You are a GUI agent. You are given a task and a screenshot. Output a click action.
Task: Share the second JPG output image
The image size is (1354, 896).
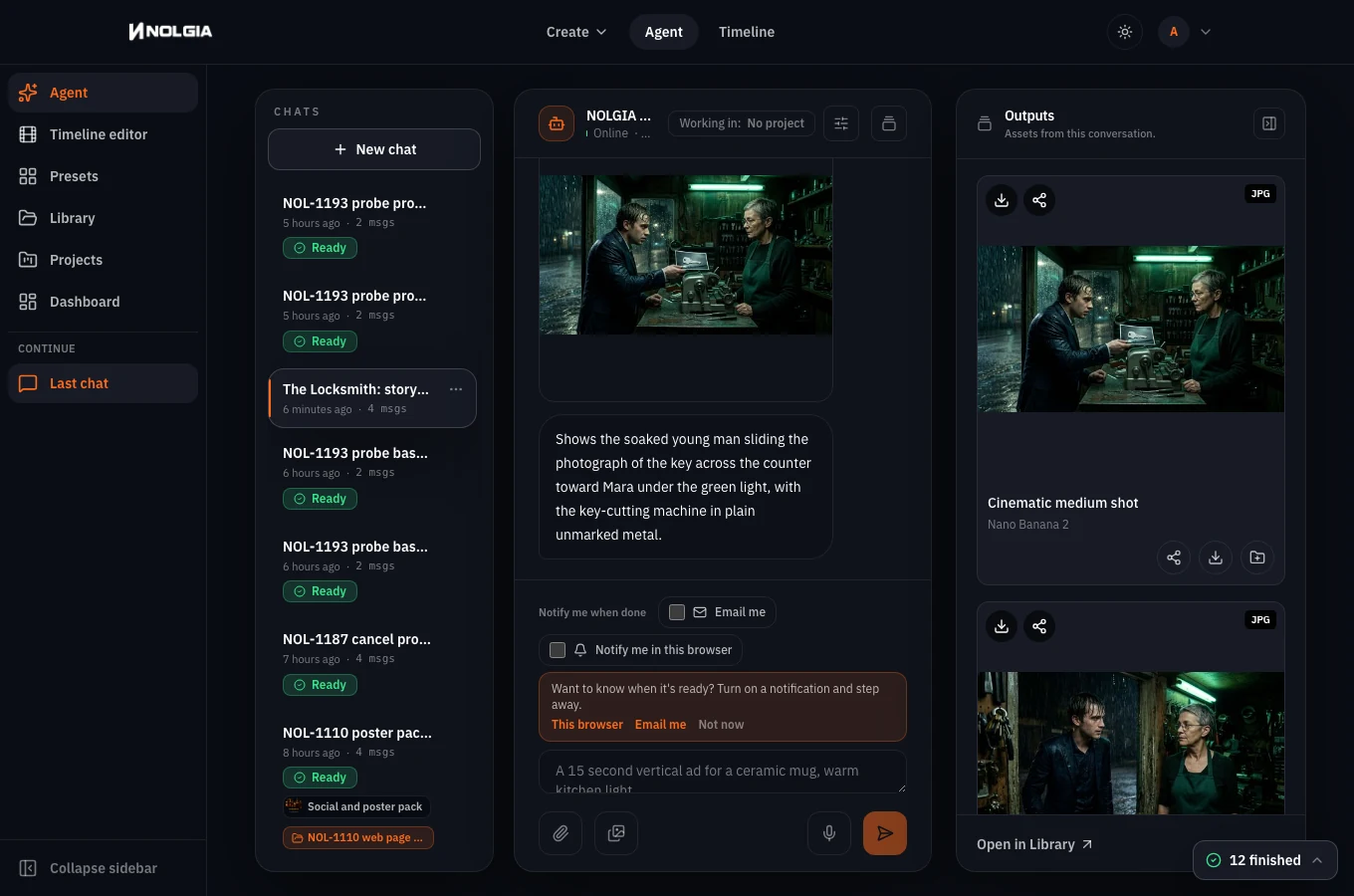click(x=1039, y=626)
